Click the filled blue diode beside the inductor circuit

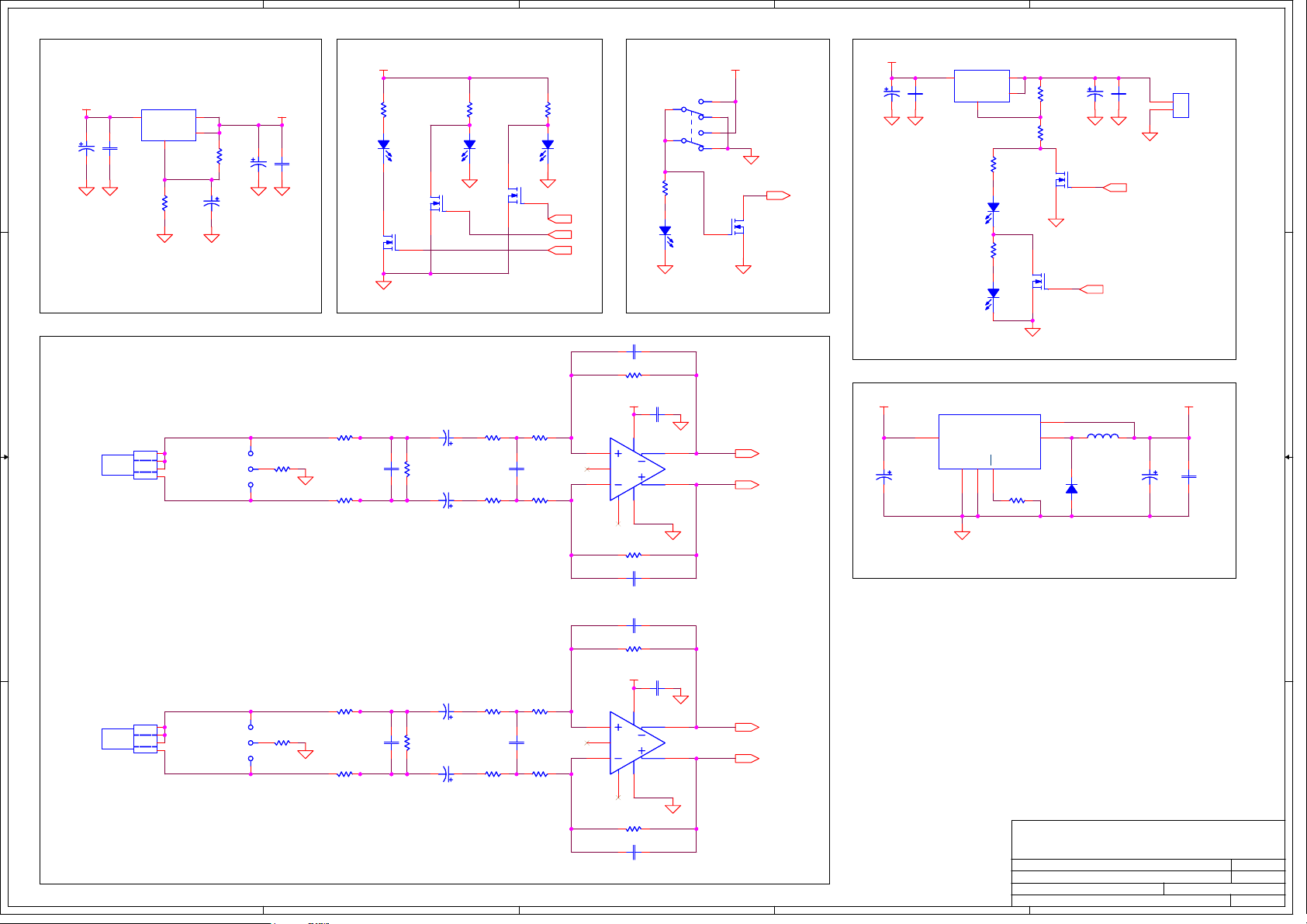coord(1071,489)
